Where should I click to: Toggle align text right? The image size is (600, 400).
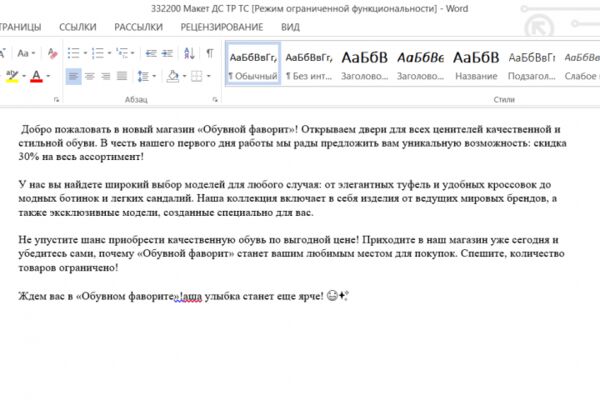point(106,76)
